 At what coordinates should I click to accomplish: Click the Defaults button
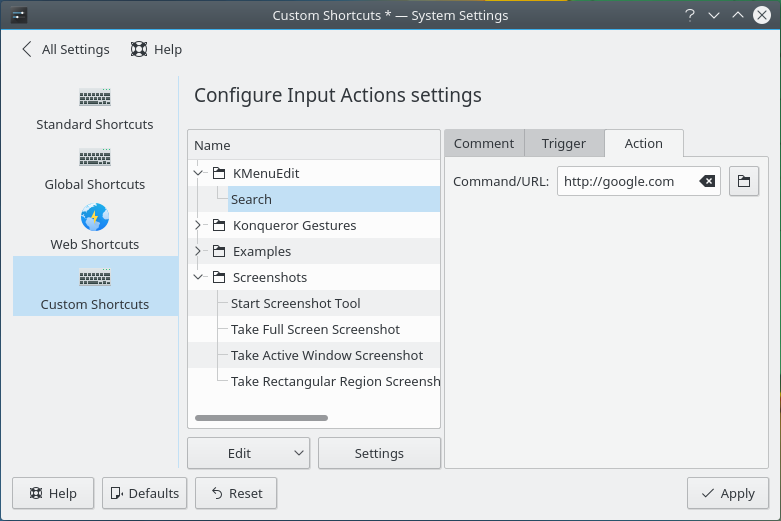(x=145, y=493)
